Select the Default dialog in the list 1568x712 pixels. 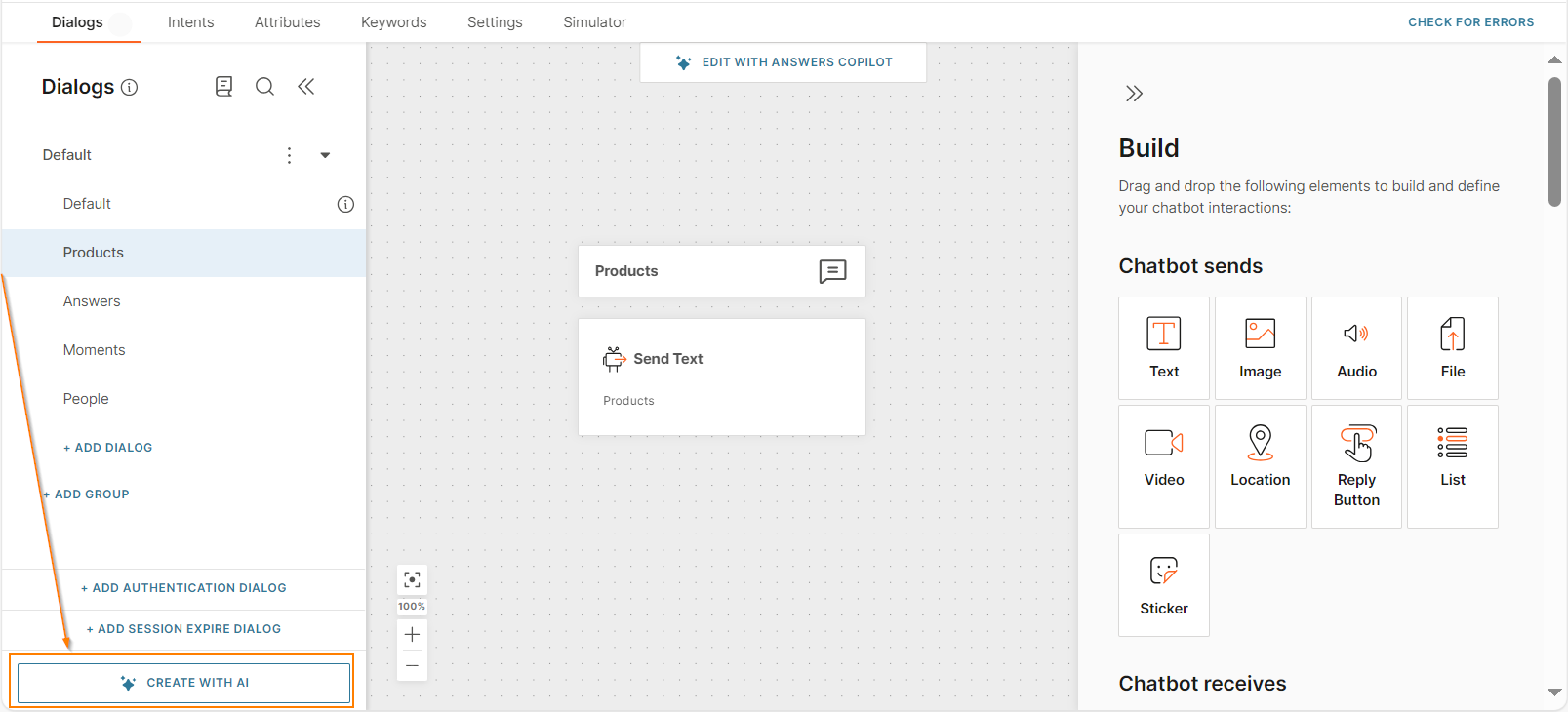pos(184,204)
